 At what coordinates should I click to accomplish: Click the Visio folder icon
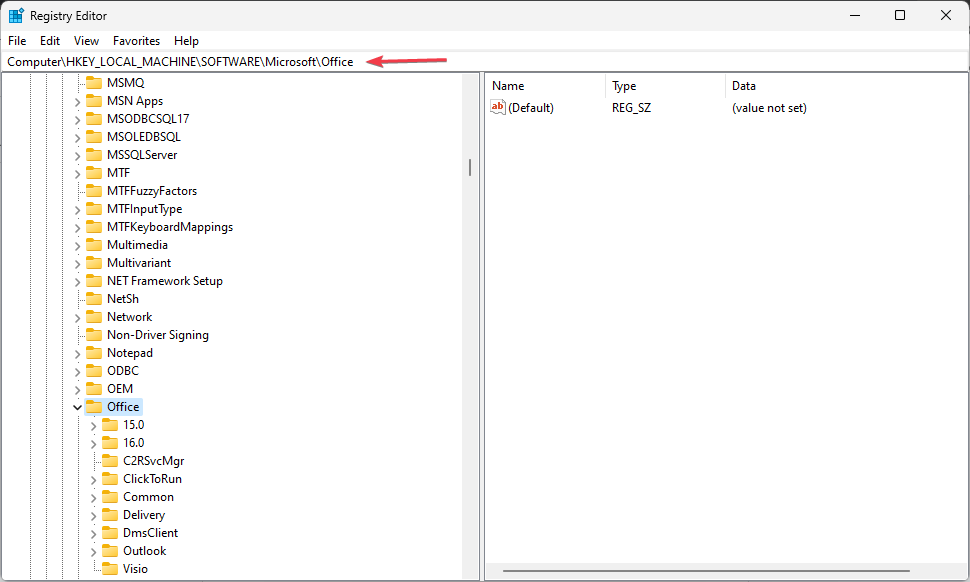point(110,568)
